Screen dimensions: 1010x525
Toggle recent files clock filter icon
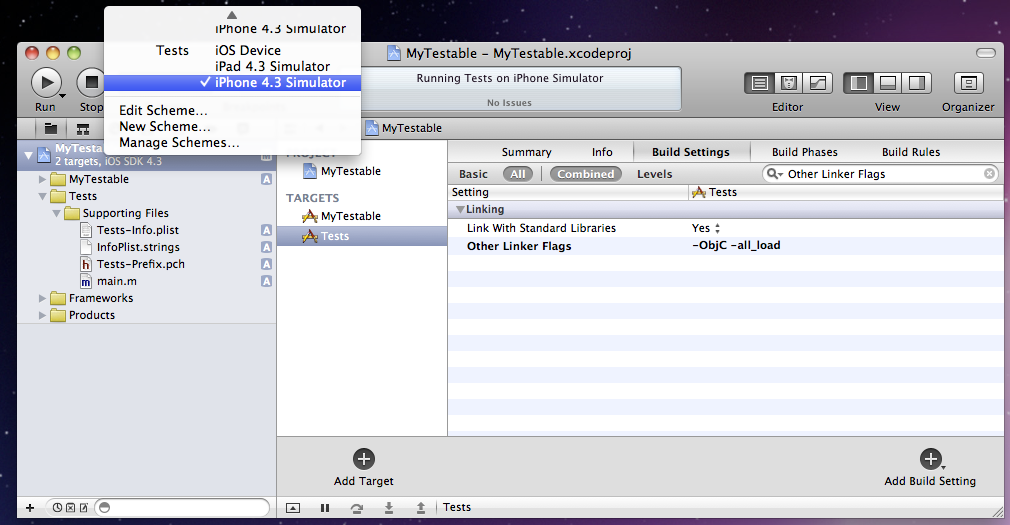(57, 508)
